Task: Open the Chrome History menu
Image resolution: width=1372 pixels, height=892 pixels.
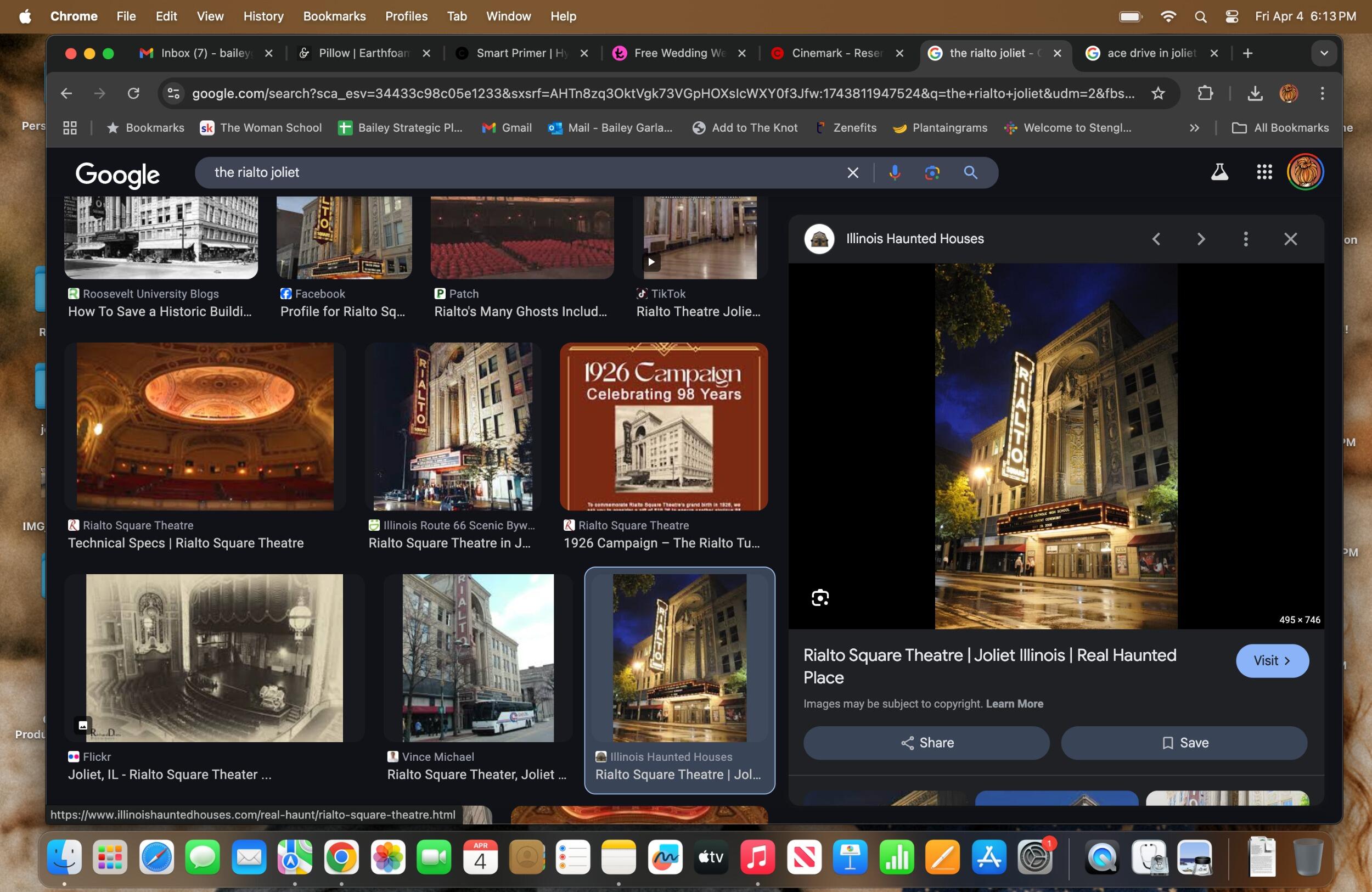Action: (x=263, y=16)
